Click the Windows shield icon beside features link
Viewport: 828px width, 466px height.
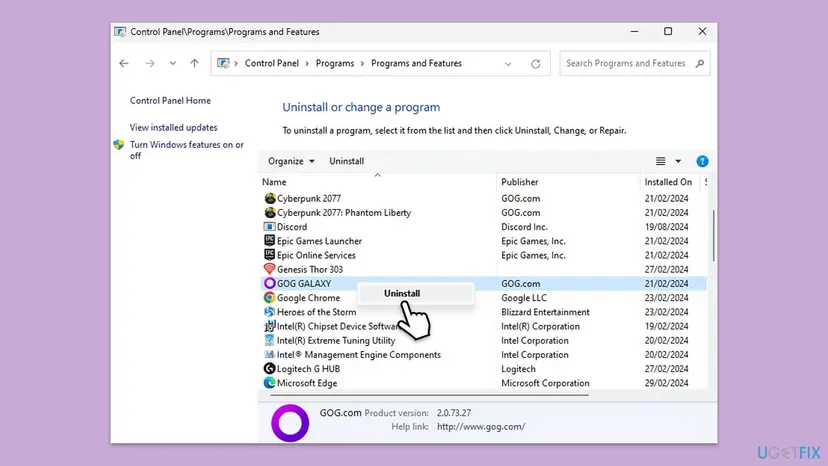(x=119, y=145)
